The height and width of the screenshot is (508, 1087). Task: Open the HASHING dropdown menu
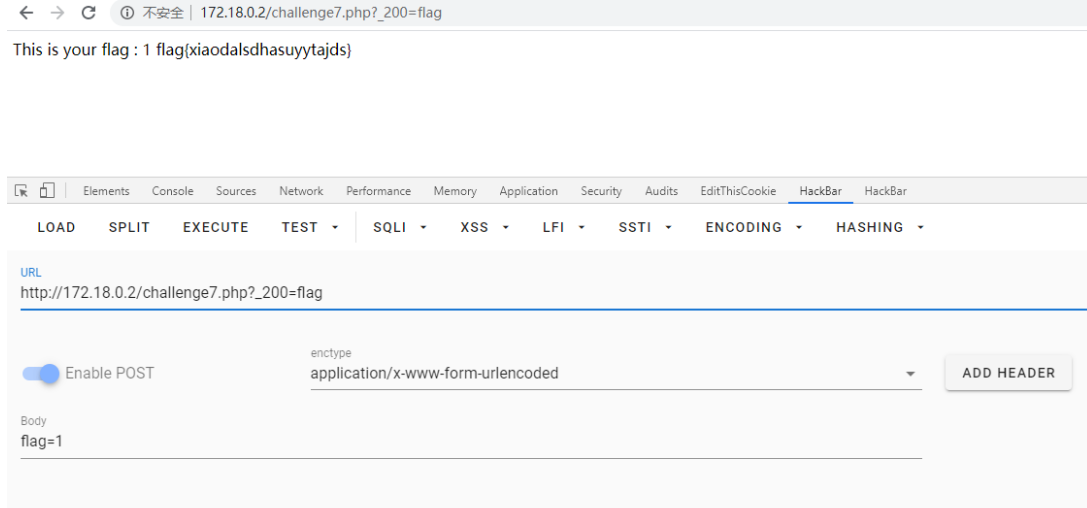point(879,227)
